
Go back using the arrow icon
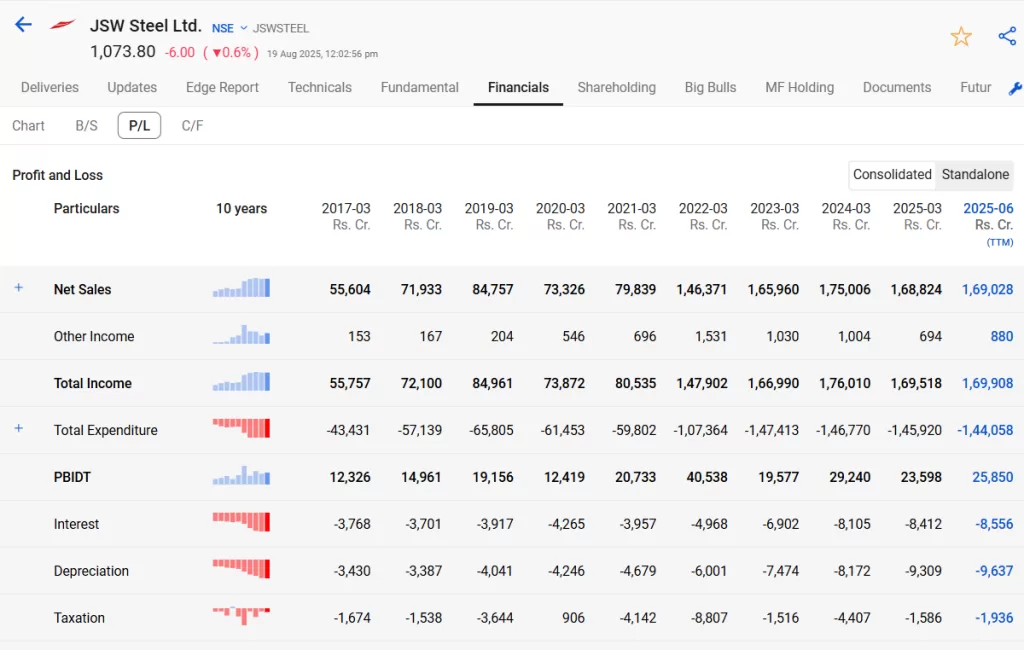click(24, 25)
